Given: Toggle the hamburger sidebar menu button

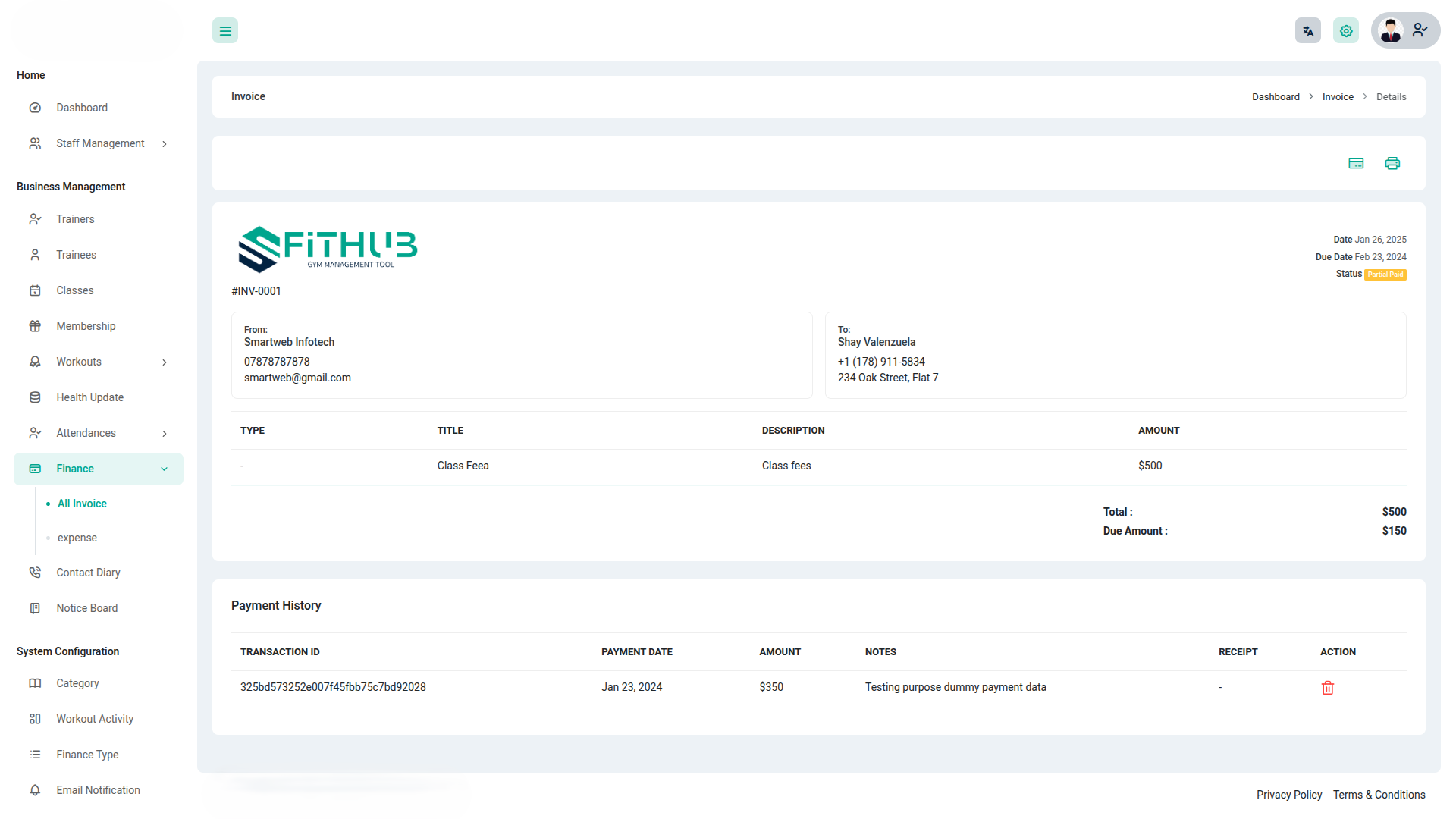Looking at the screenshot, I should click(225, 31).
